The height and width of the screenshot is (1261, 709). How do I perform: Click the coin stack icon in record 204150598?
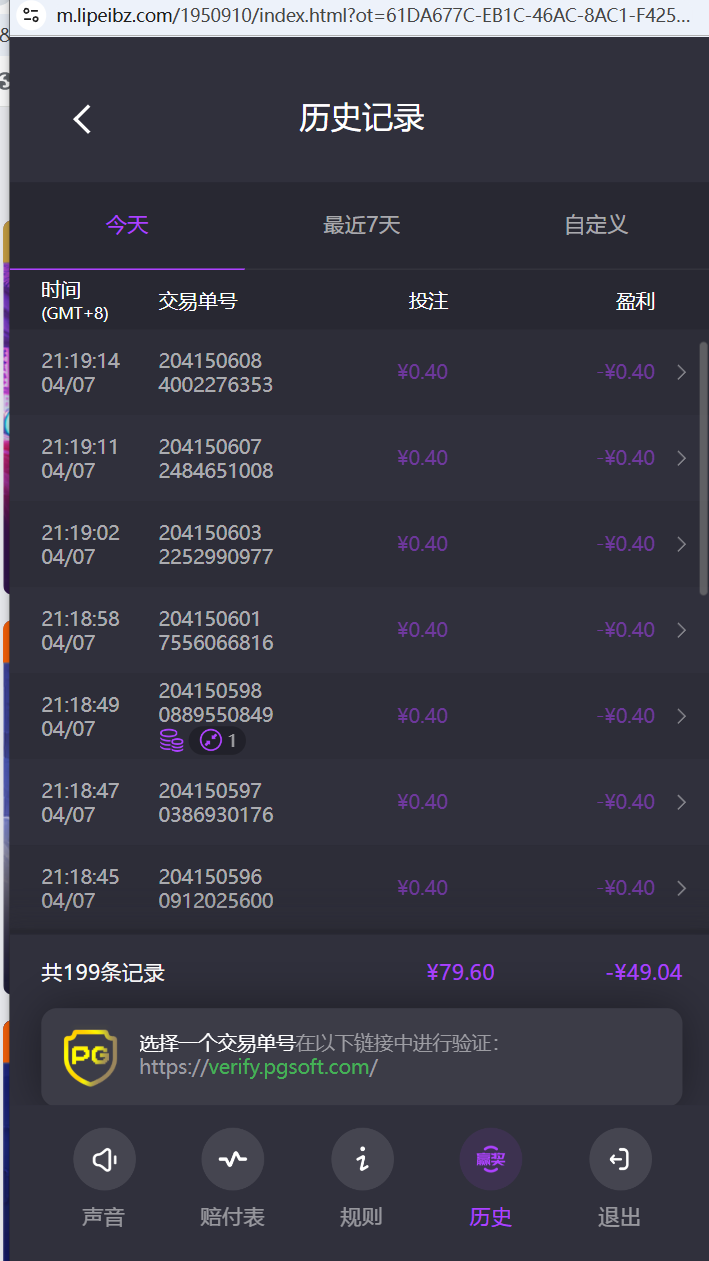[171, 741]
